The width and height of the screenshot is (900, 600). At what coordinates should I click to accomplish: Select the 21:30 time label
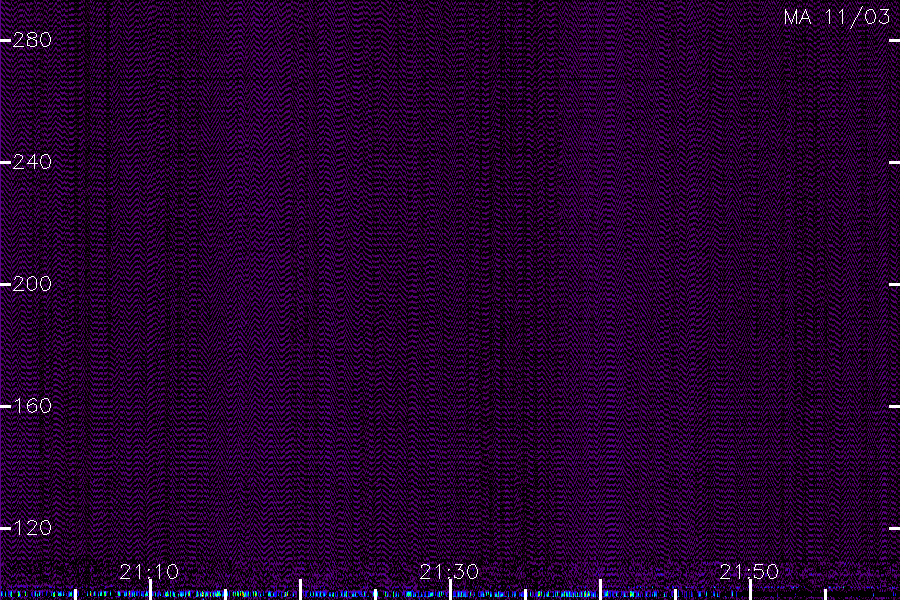pos(449,571)
